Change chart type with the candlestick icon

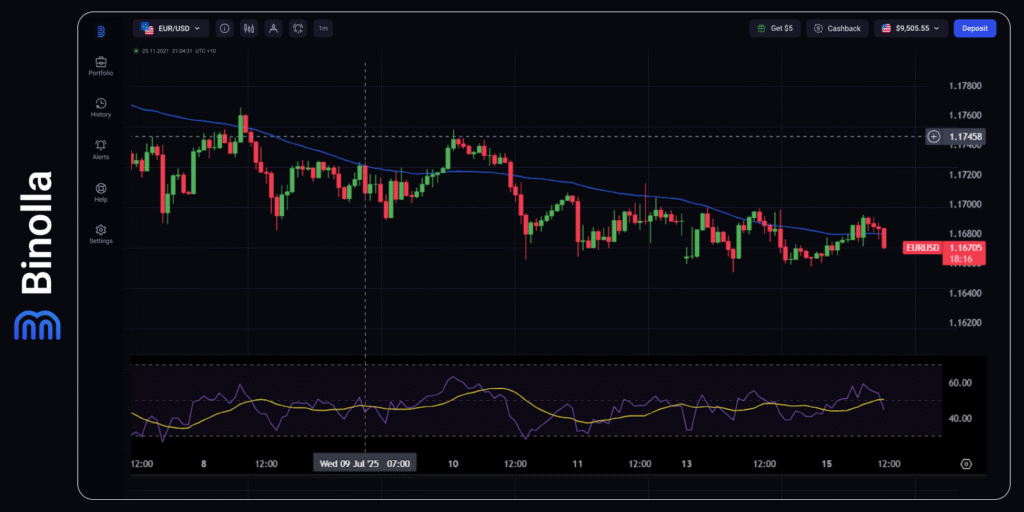coord(249,29)
